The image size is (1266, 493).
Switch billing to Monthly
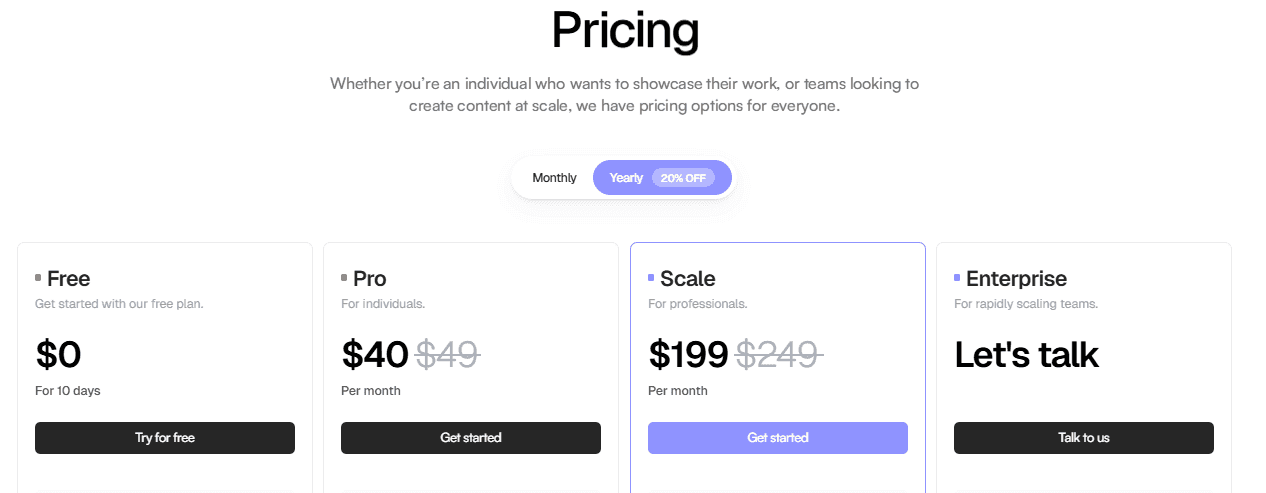[x=554, y=178]
